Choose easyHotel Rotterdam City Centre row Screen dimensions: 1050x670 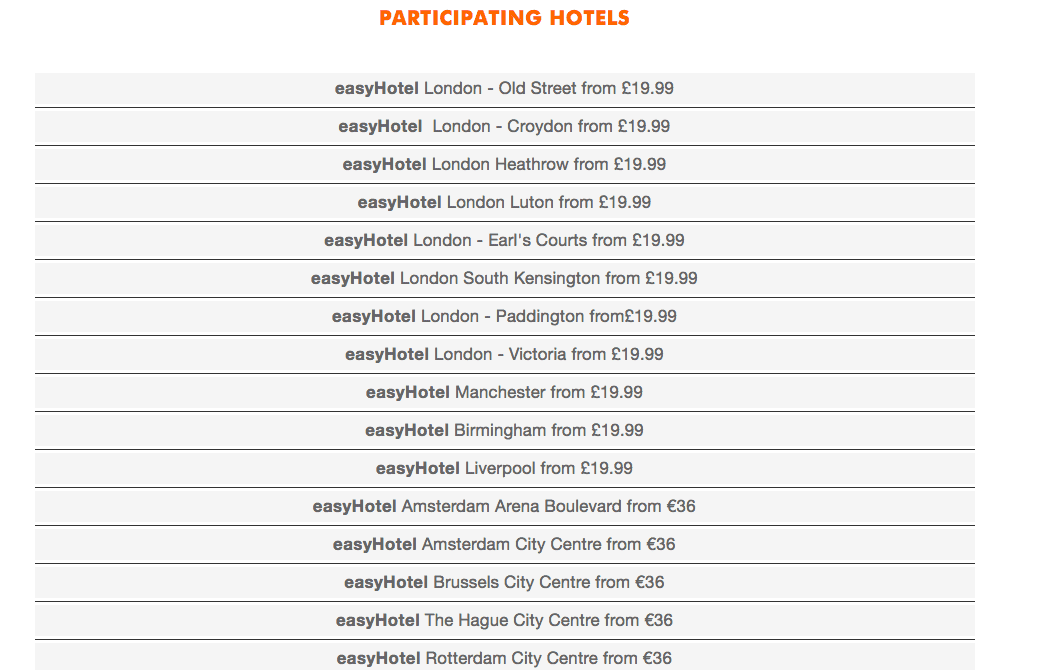click(x=505, y=657)
